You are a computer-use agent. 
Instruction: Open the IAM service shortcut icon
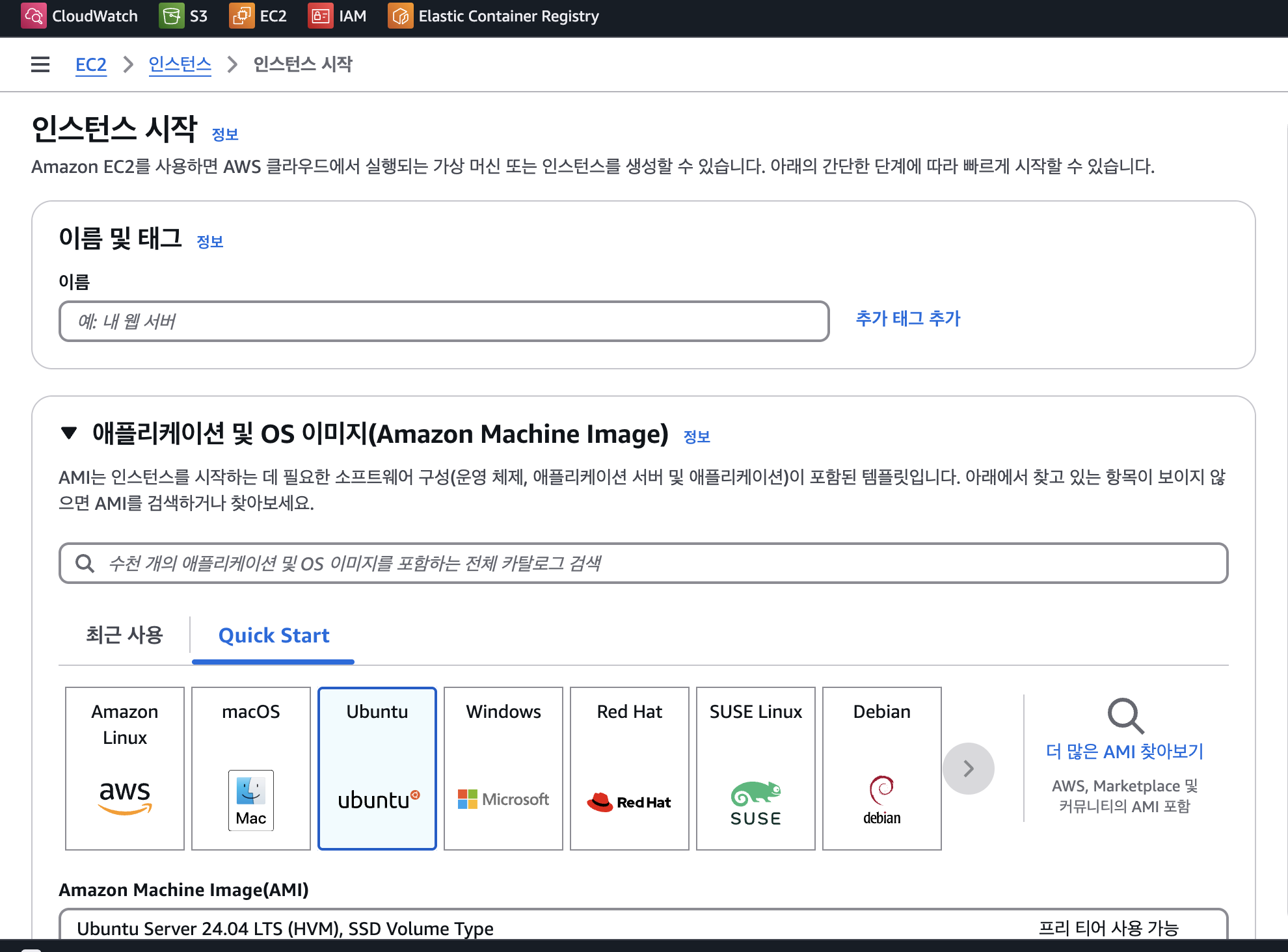(321, 16)
